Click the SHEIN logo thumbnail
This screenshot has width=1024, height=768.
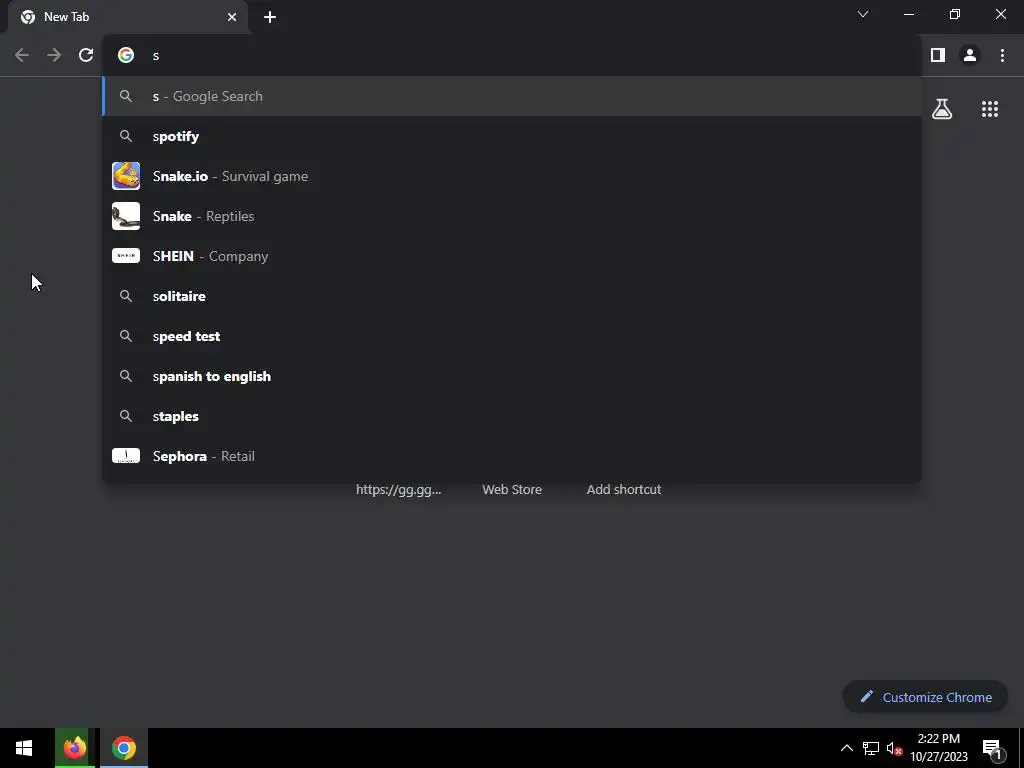(x=126, y=255)
